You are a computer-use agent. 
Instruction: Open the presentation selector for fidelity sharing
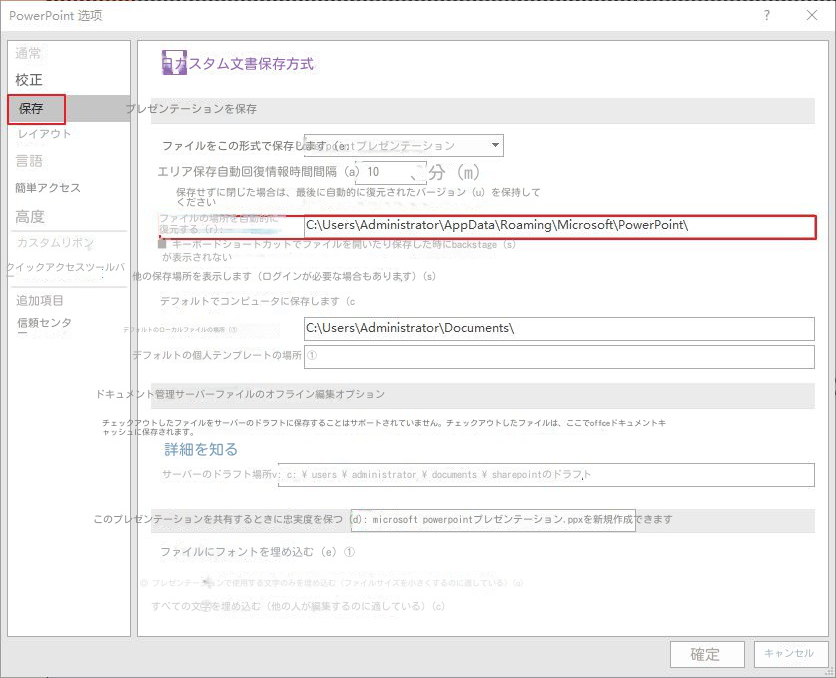click(x=493, y=520)
